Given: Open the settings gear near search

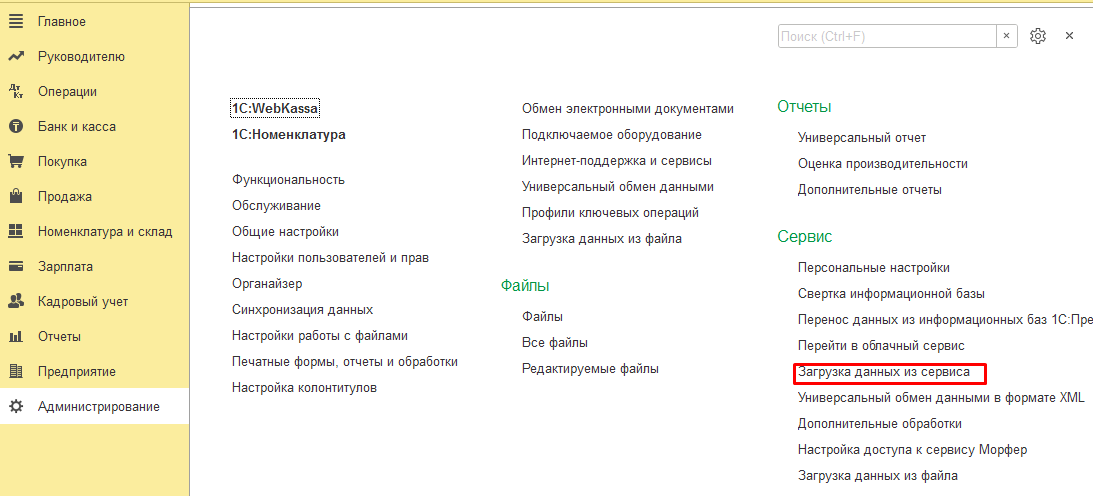Looking at the screenshot, I should coord(1038,36).
